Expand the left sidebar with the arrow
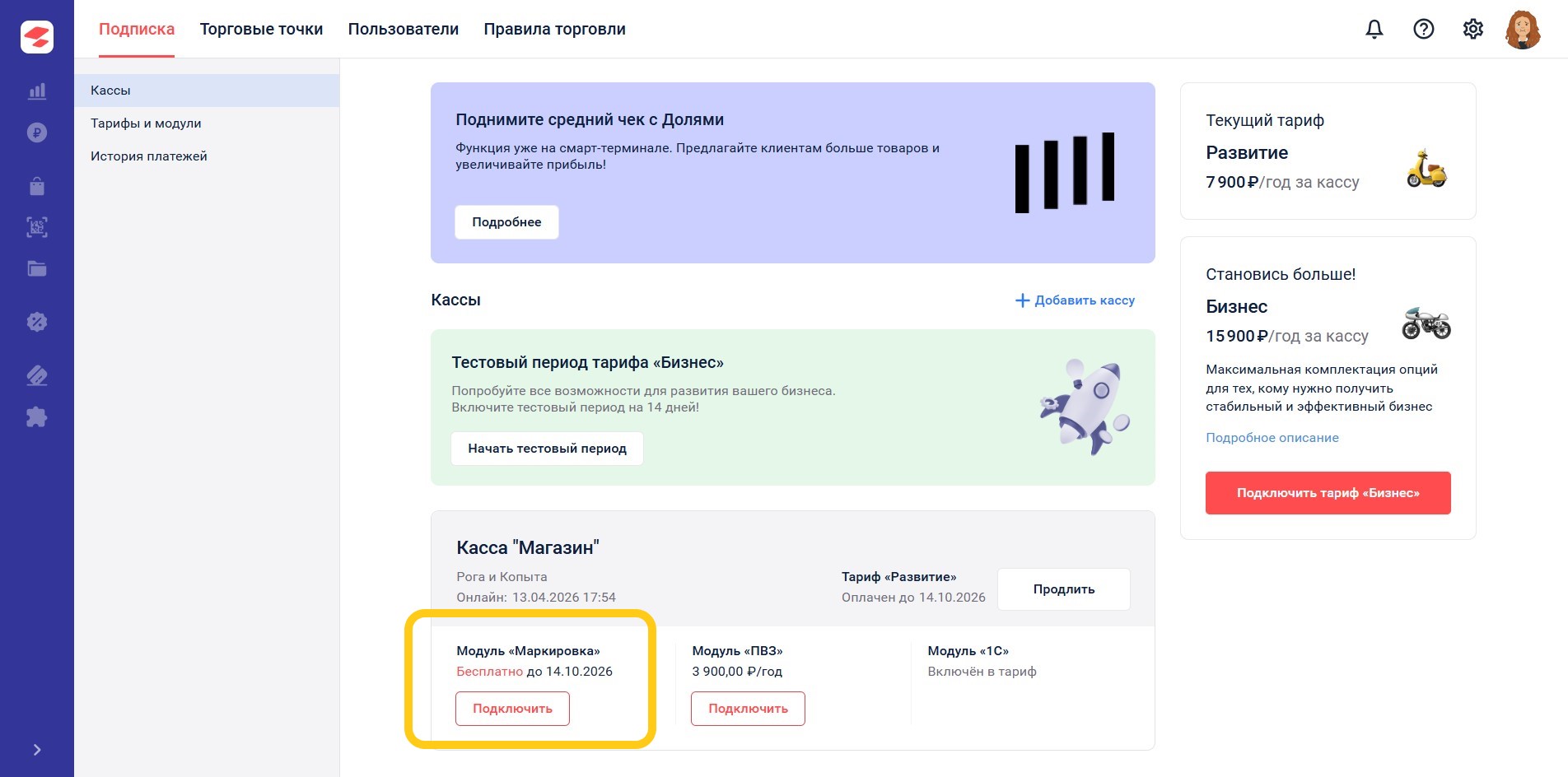 pos(37,750)
